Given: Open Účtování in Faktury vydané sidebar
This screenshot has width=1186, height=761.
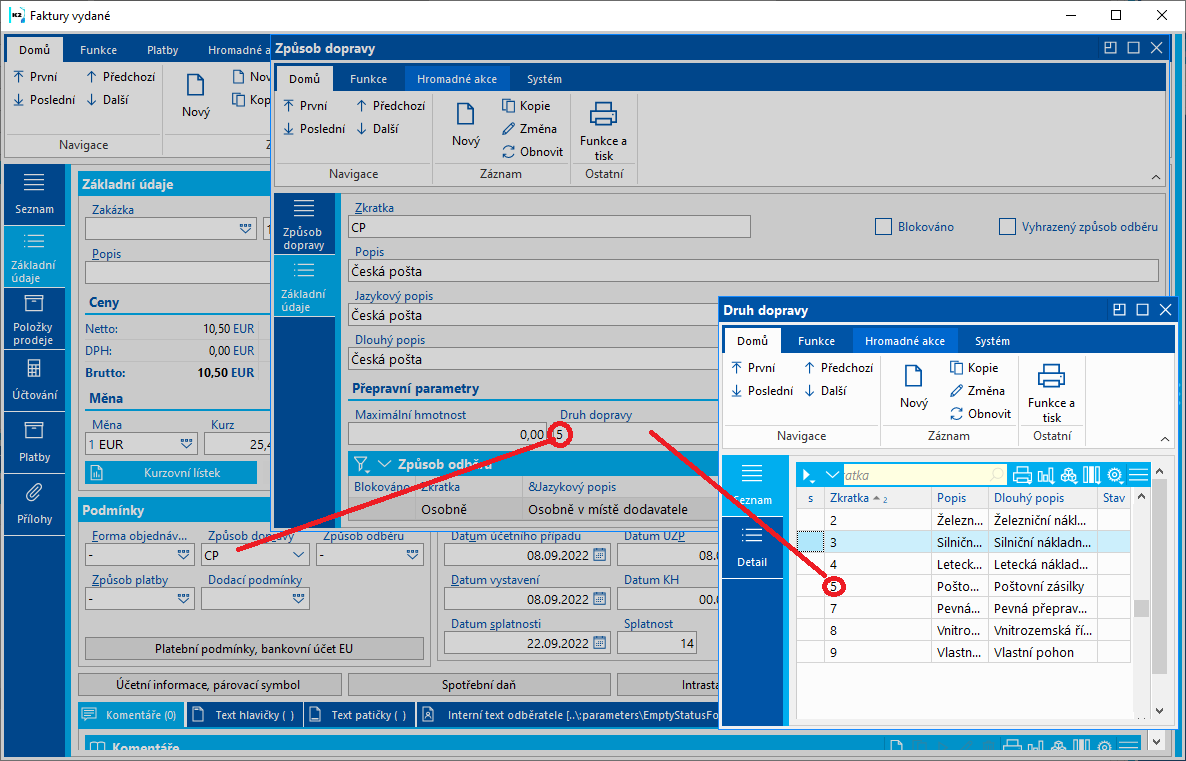Looking at the screenshot, I should tap(34, 380).
